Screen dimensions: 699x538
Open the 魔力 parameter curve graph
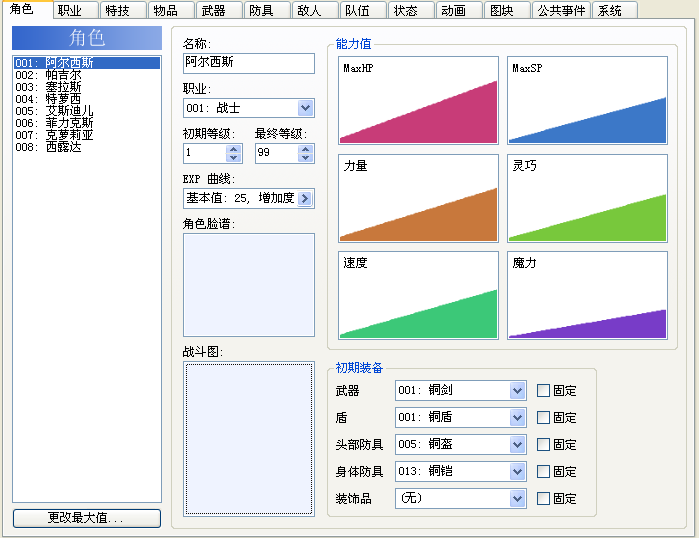587,296
